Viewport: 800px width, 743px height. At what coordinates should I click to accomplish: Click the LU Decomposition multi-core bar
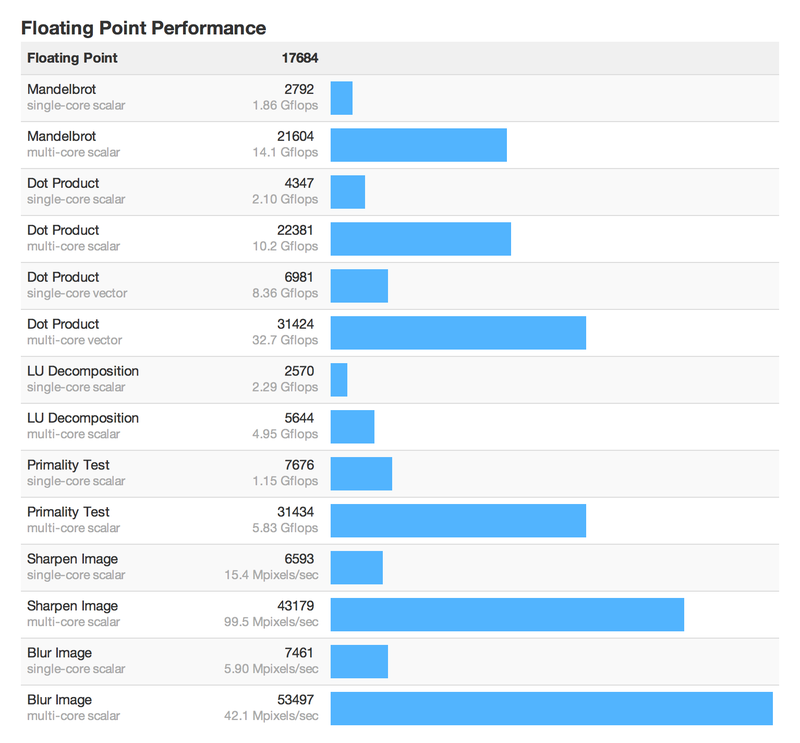[x=352, y=427]
